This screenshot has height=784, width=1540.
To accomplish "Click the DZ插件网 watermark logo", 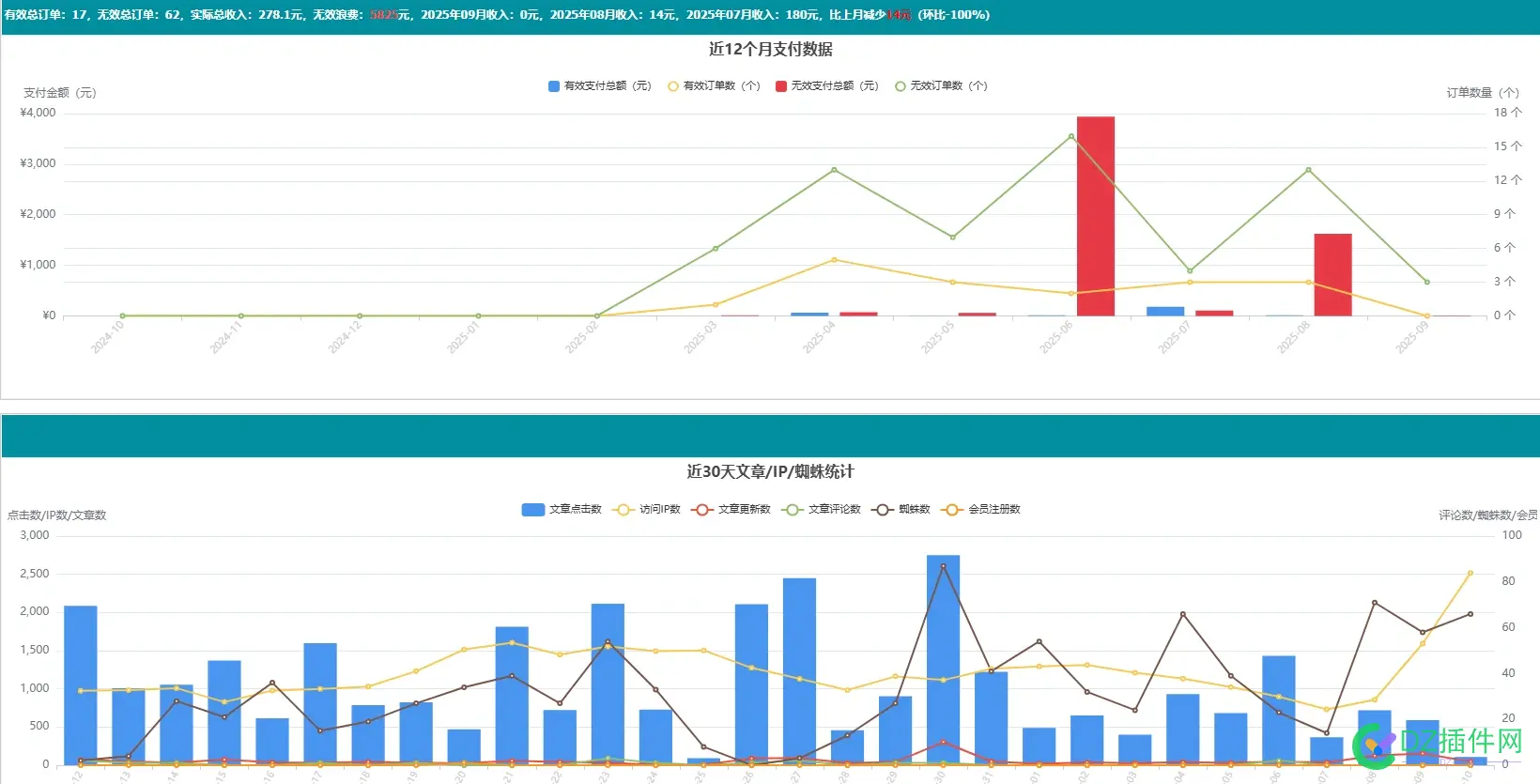I will 1437,742.
